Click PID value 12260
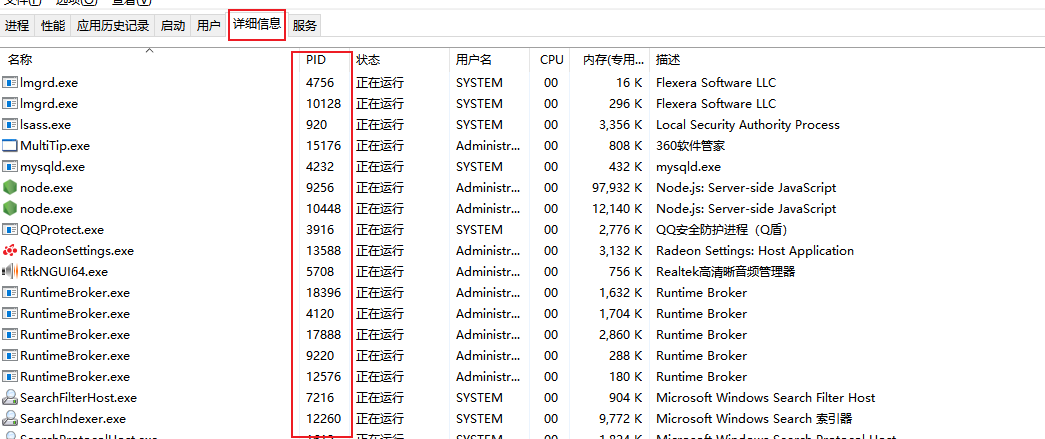Viewport: 1045px width, 439px height. point(323,418)
